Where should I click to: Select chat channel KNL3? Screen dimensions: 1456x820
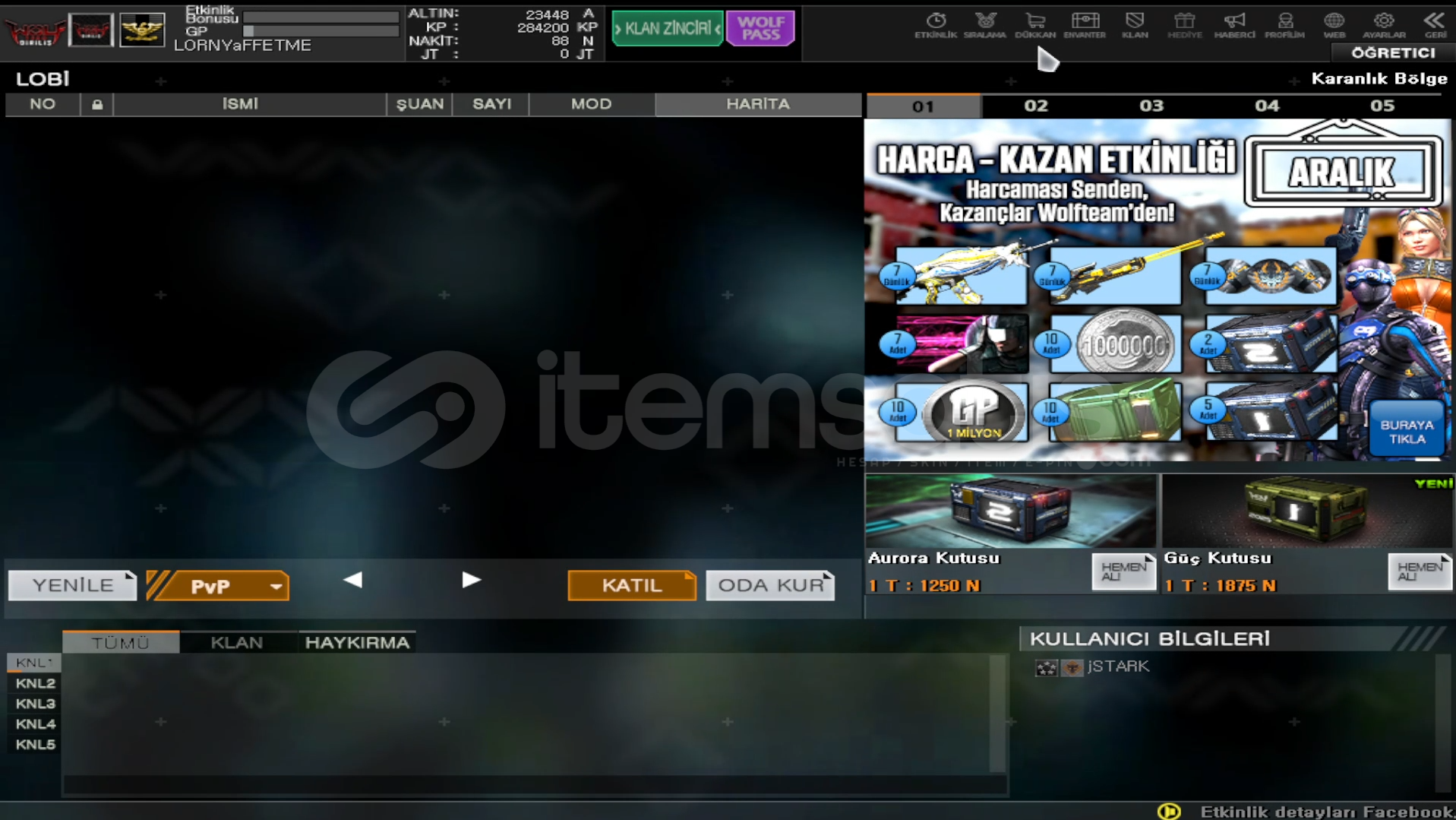pyautogui.click(x=35, y=704)
